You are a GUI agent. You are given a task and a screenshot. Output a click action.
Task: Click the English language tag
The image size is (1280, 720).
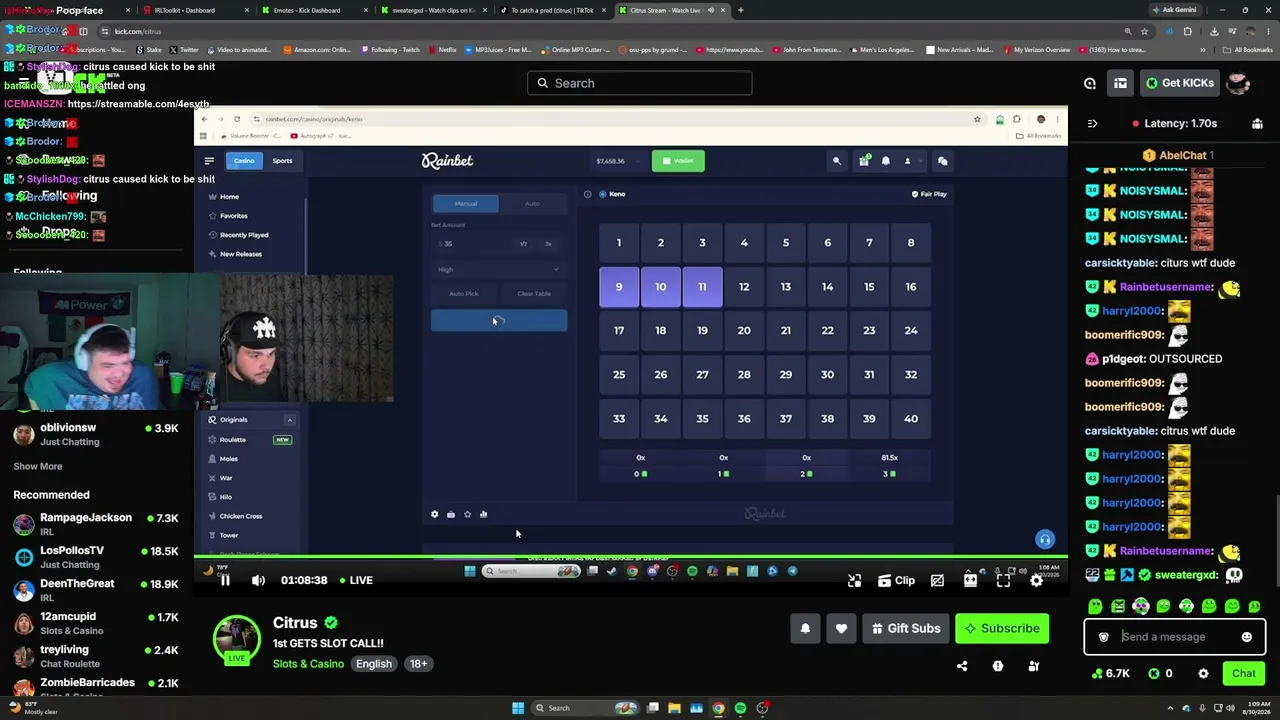pyautogui.click(x=374, y=664)
